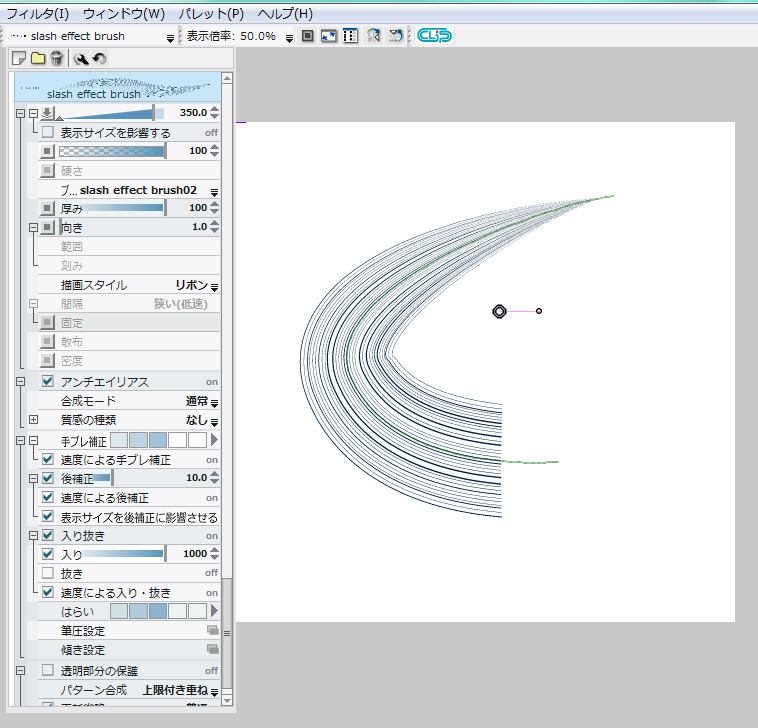Expand the 質感の種類 tree node

click(33, 420)
